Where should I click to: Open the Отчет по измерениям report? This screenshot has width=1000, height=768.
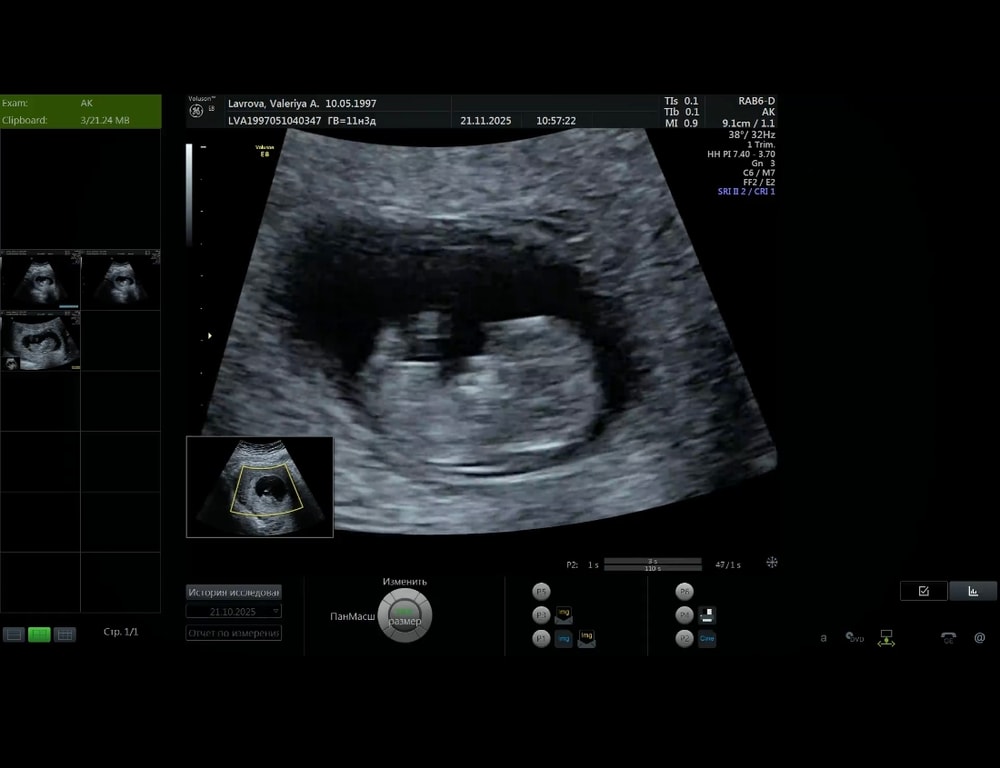click(x=233, y=633)
